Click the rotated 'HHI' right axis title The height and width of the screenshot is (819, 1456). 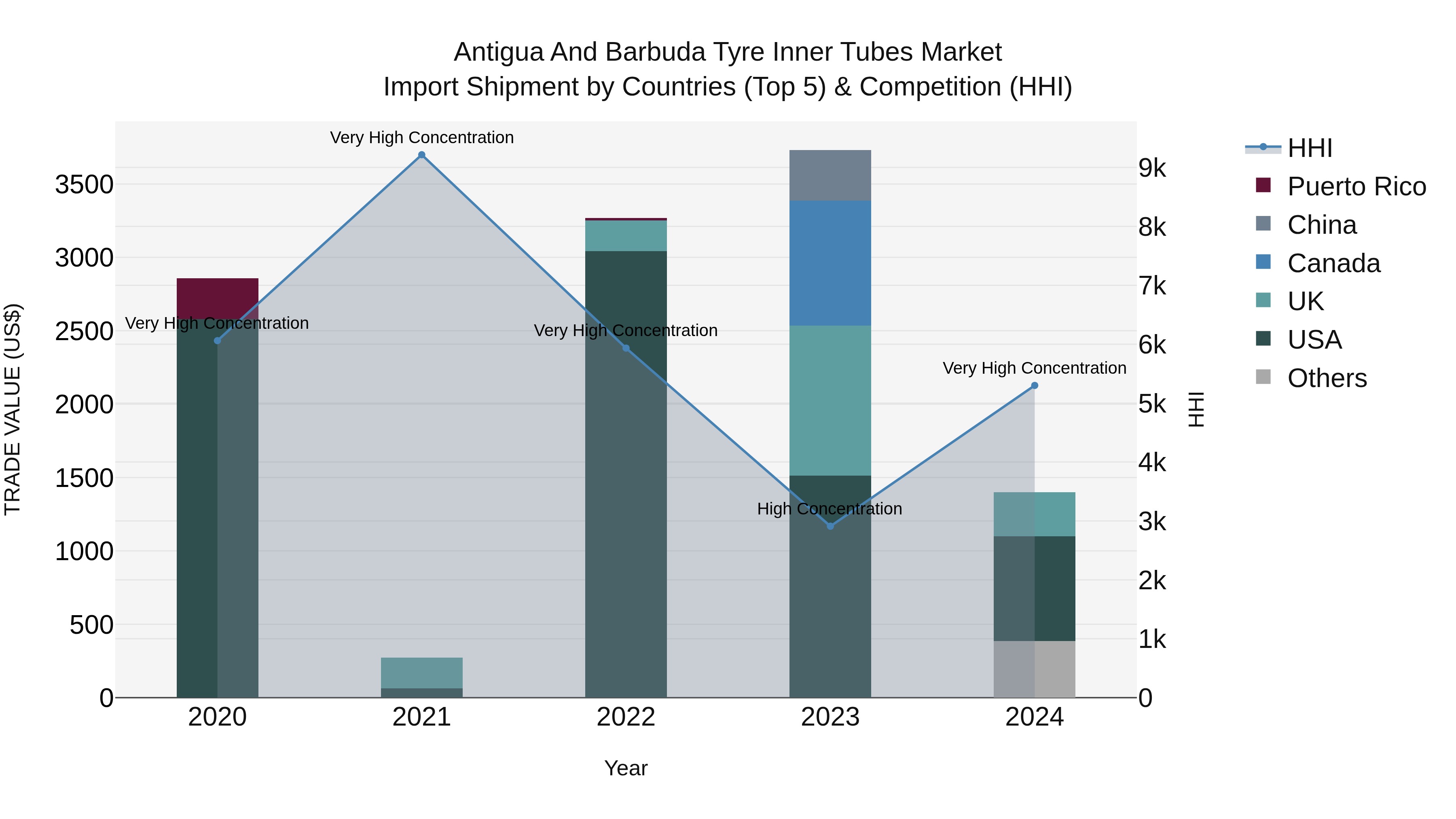(x=1197, y=409)
